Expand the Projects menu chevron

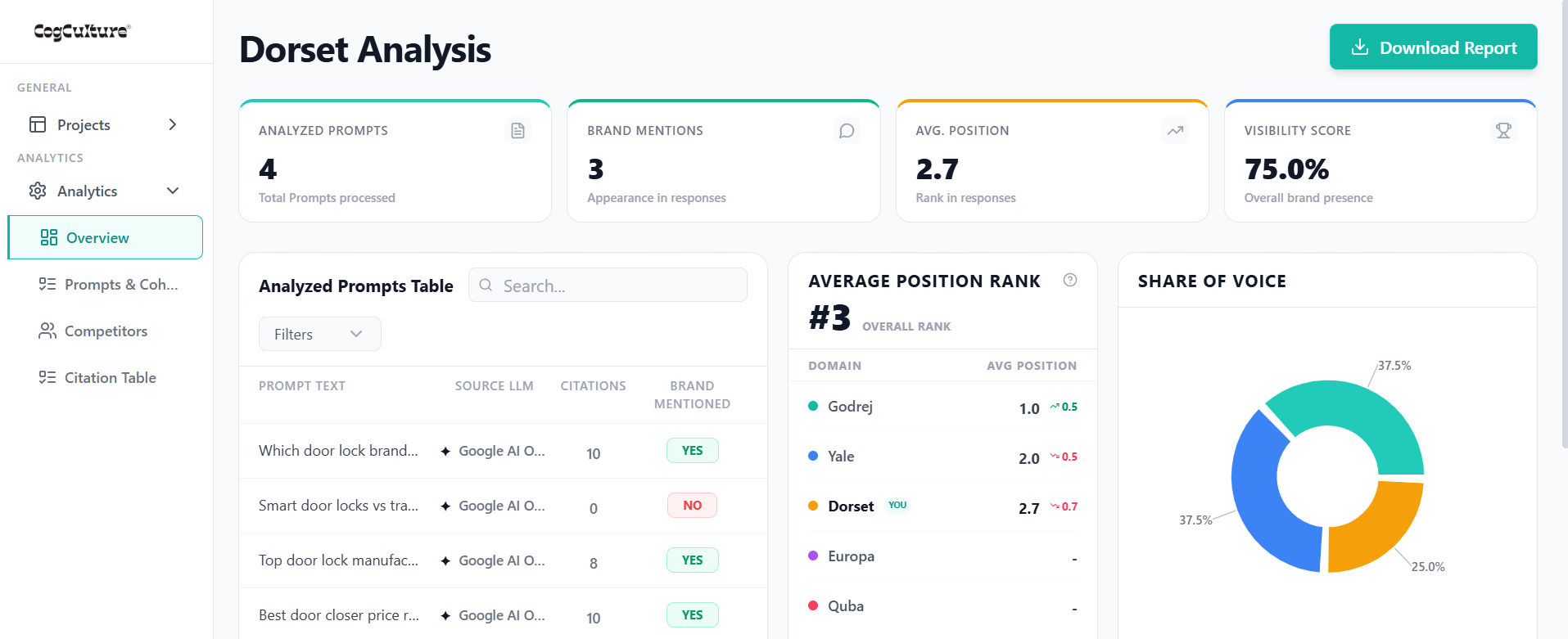[x=172, y=124]
